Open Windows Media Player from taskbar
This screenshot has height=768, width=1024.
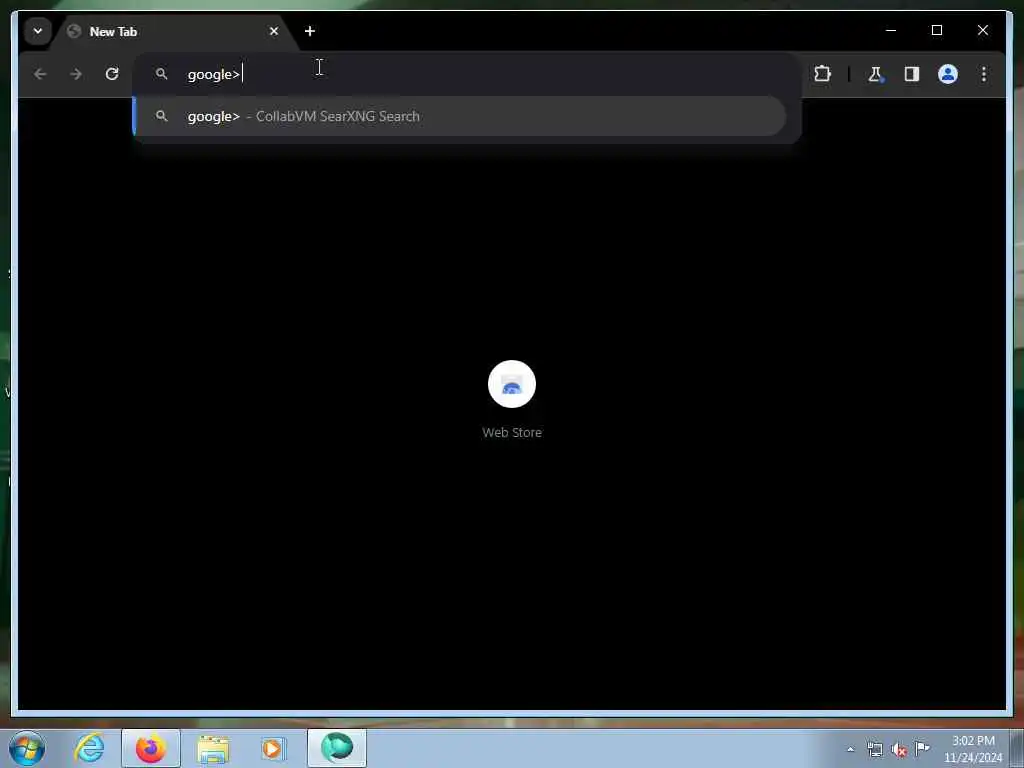(273, 748)
